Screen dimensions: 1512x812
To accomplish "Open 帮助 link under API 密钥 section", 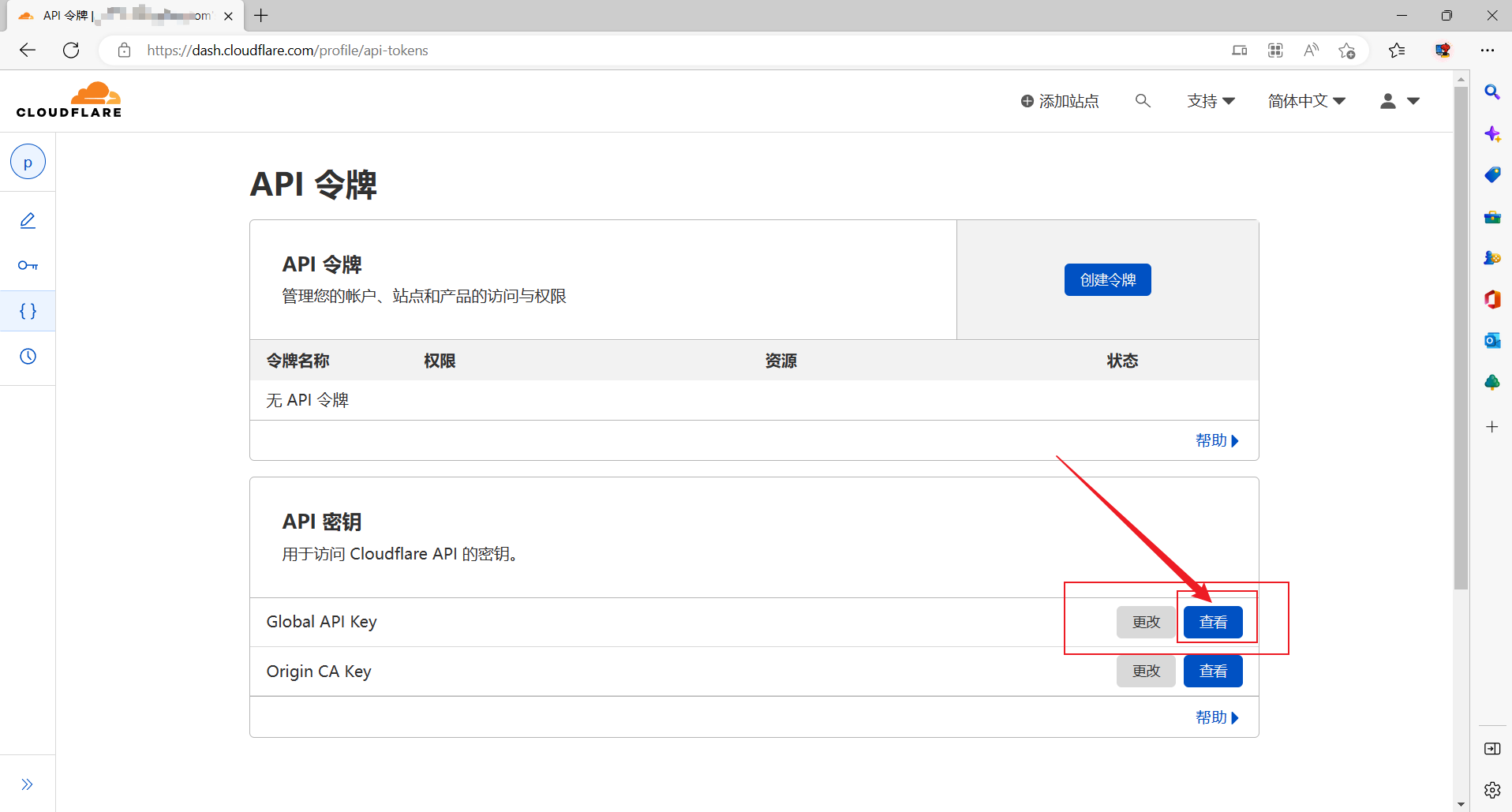I will [x=1217, y=717].
